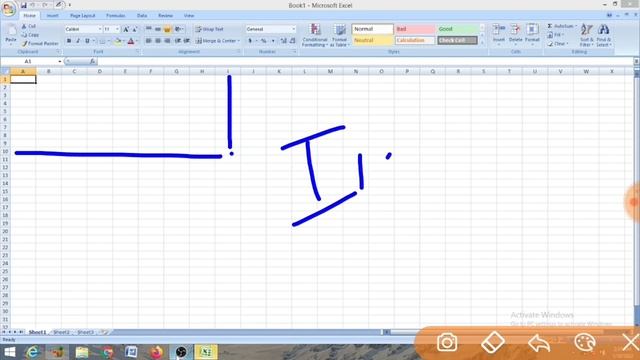Open the Windows Start button

pyautogui.click(x=9, y=352)
